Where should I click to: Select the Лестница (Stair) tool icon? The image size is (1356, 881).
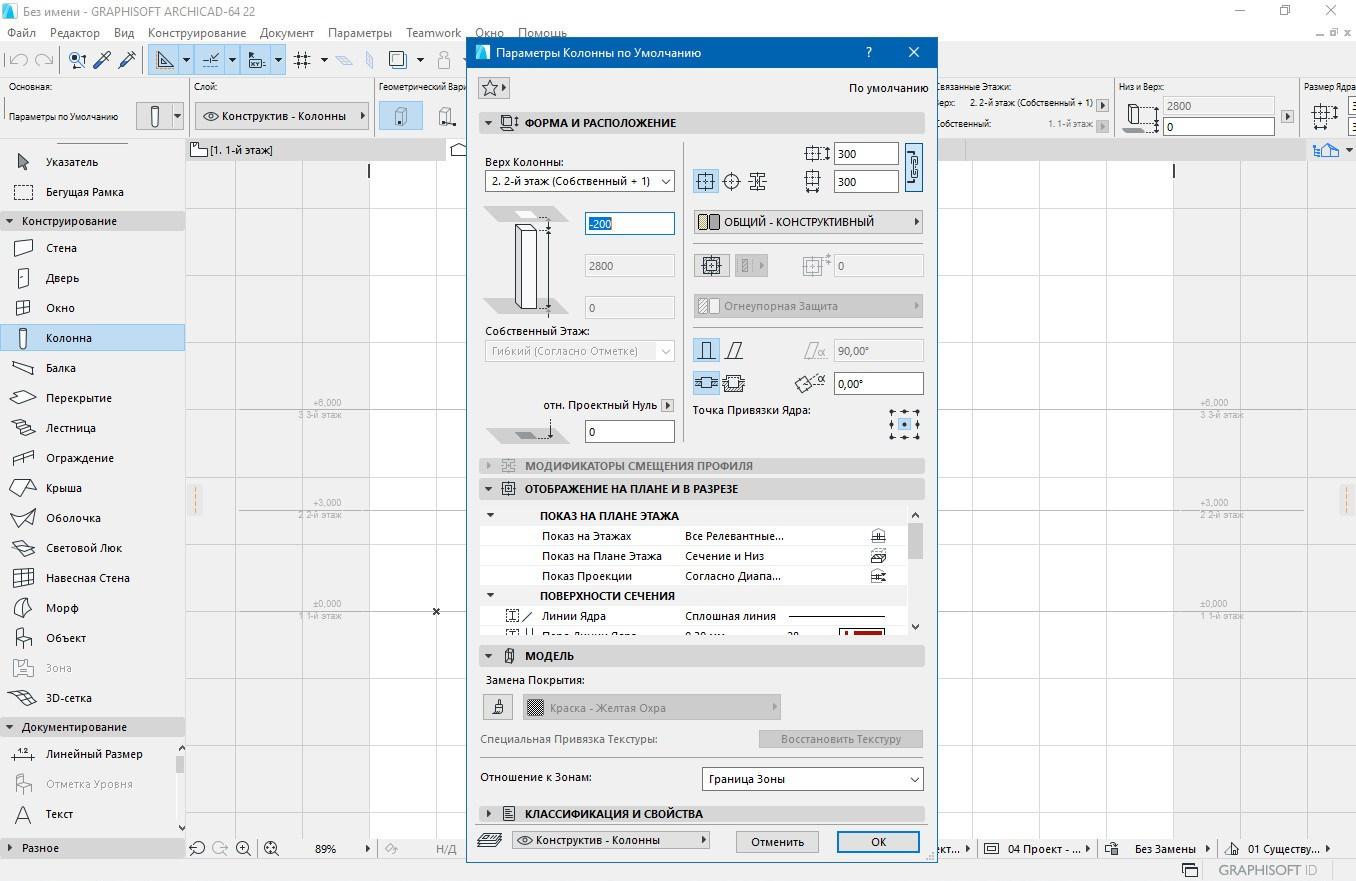click(x=23, y=428)
